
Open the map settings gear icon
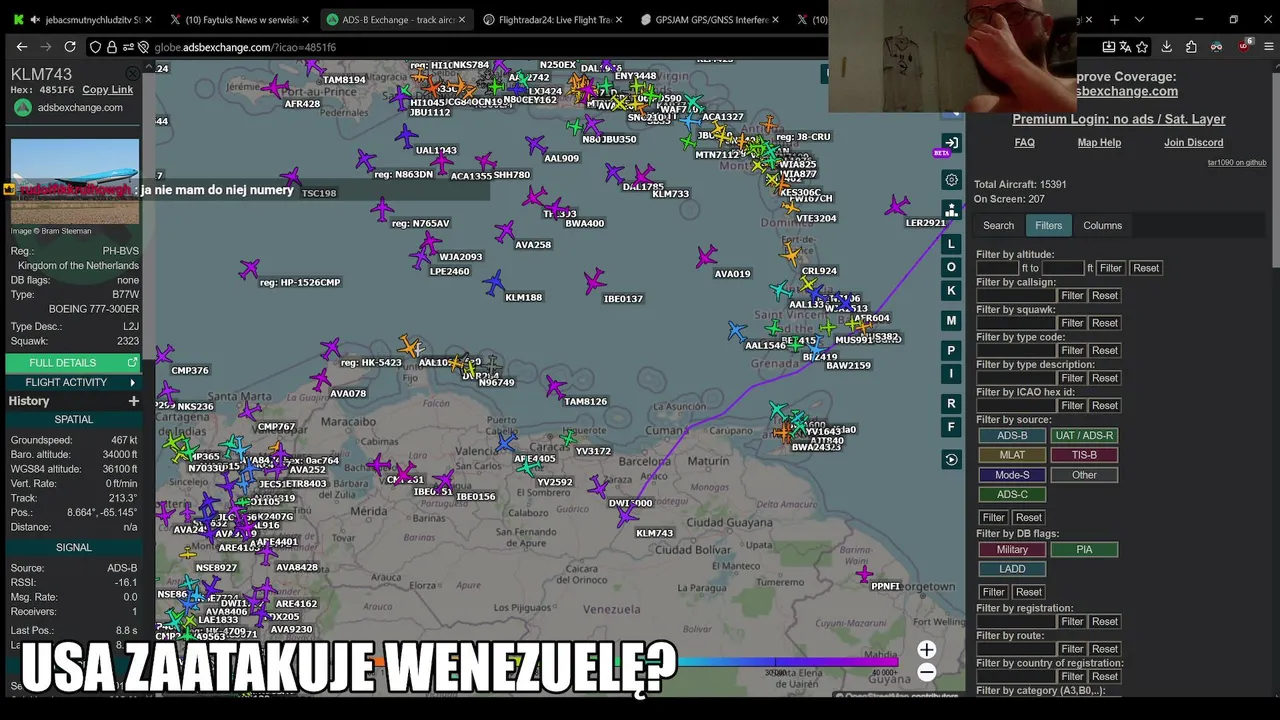[x=951, y=180]
